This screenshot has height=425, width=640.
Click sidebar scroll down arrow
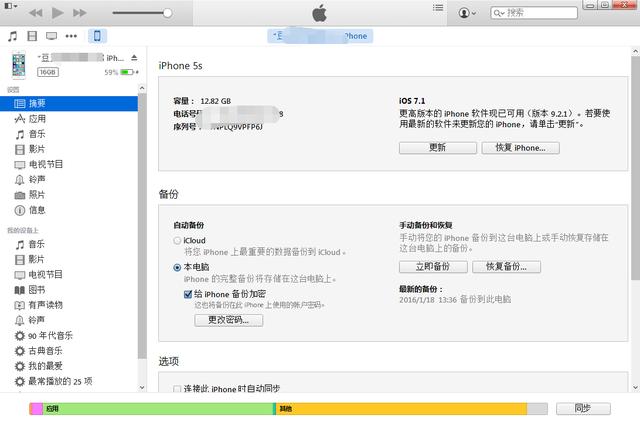[142, 387]
